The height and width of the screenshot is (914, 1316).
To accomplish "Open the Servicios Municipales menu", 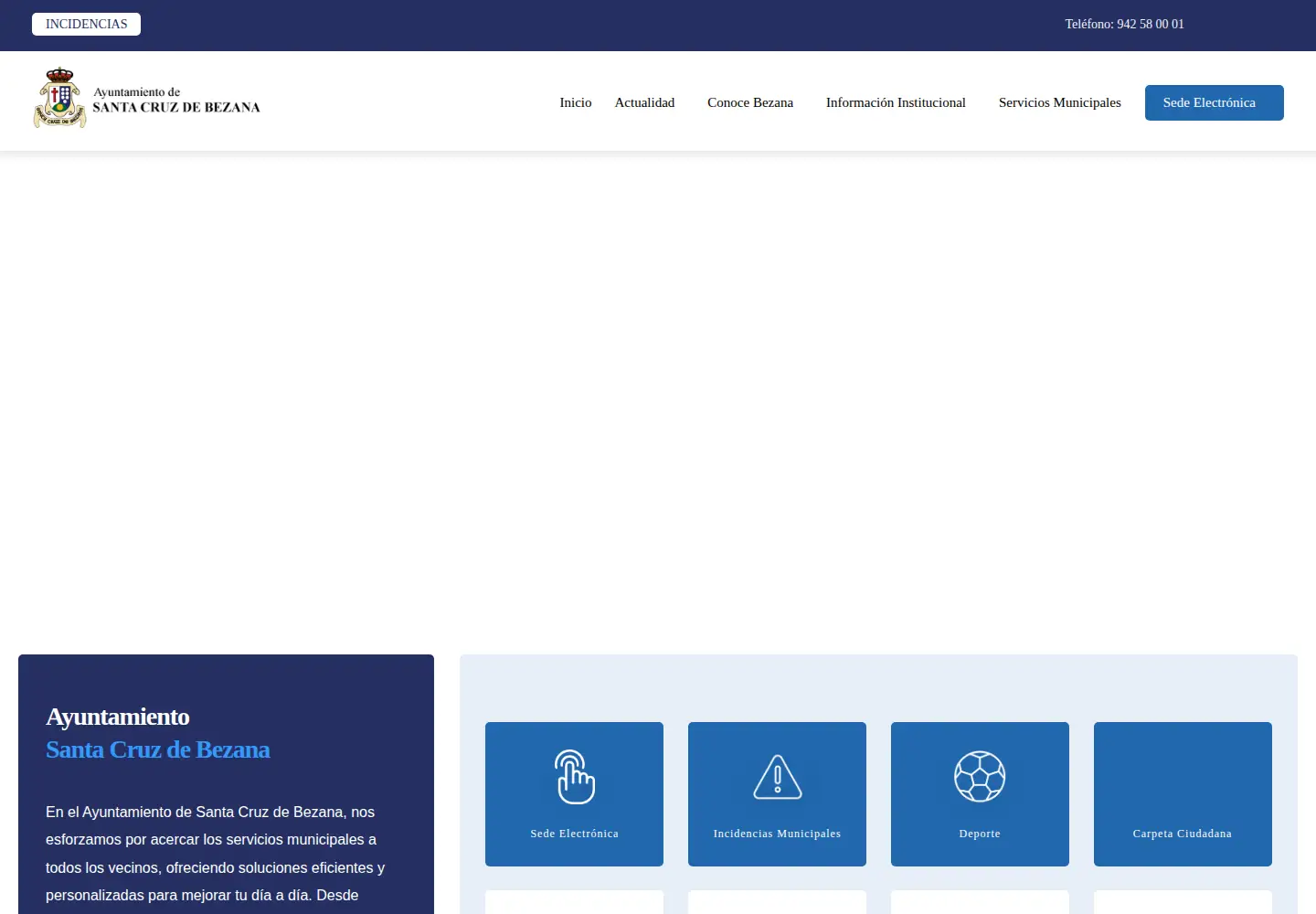I will 1059,102.
